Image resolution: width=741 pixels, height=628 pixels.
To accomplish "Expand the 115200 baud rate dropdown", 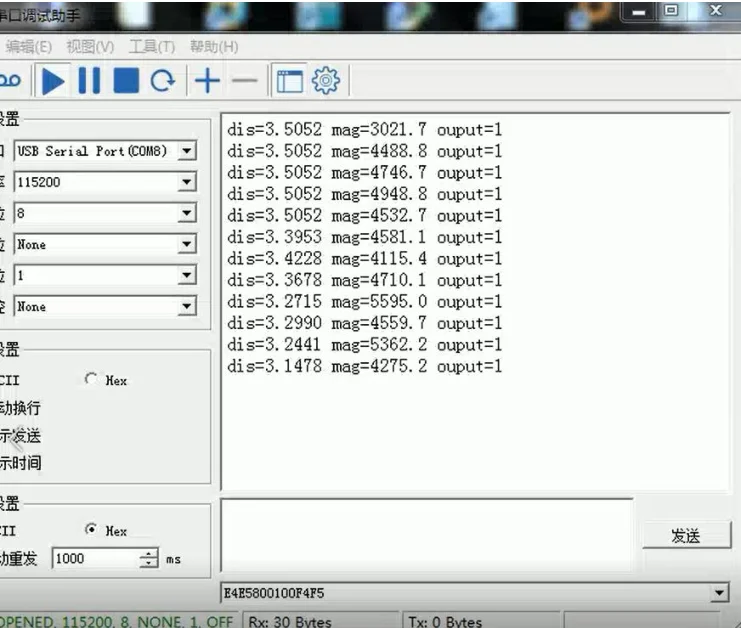I will click(x=187, y=182).
